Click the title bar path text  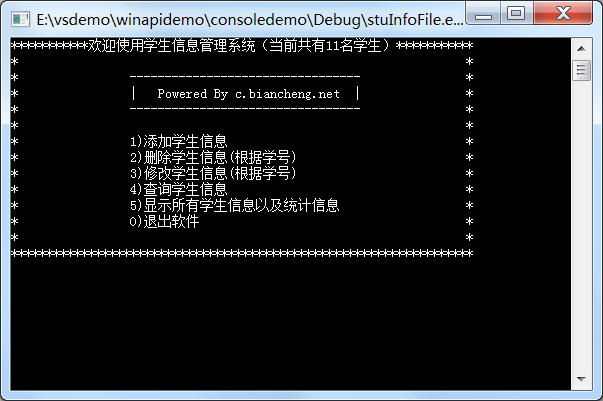[x=250, y=20]
